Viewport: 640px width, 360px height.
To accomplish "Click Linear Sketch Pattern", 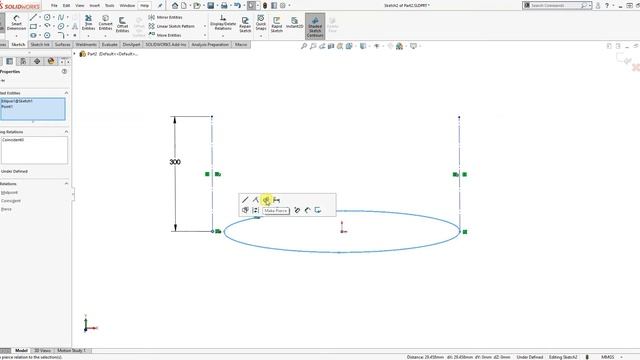I will click(171, 26).
